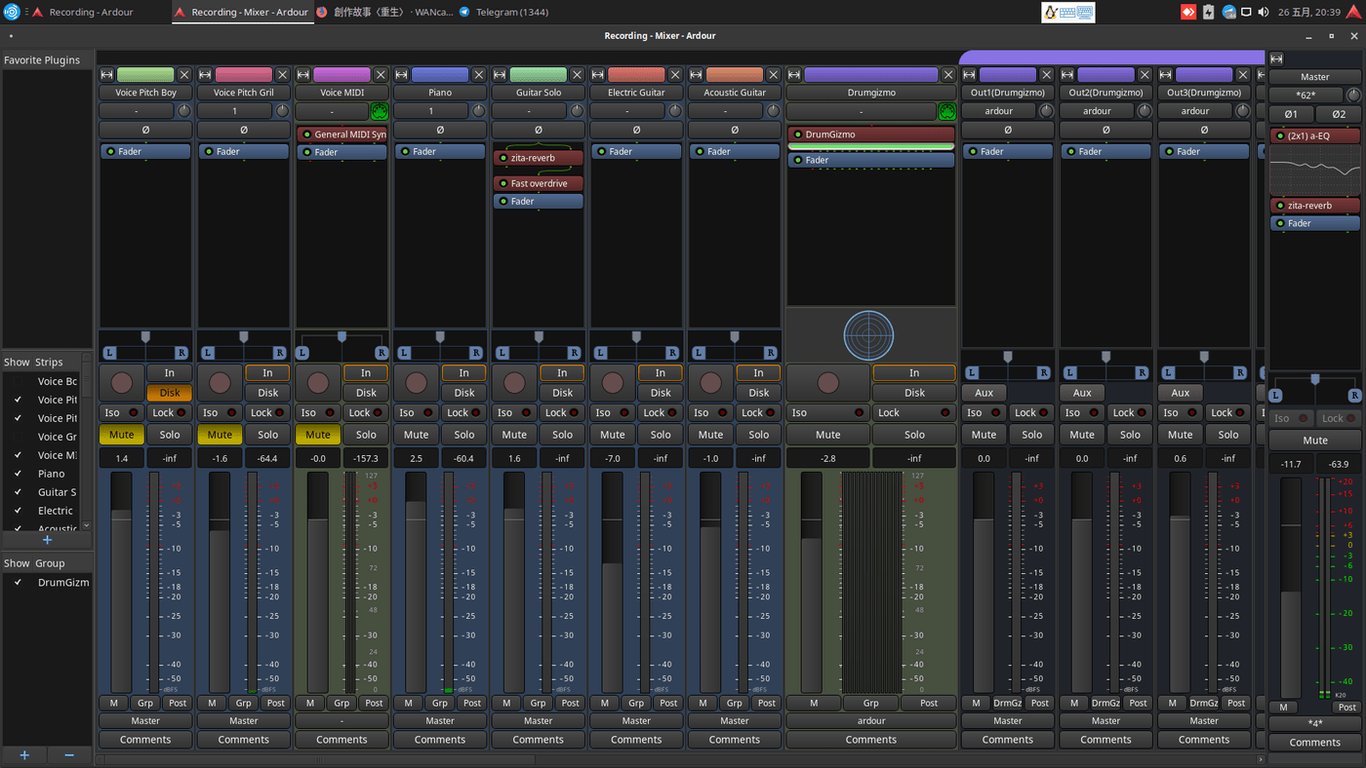Click the Master strip trim knob
Viewport: 1366px width, 768px height.
(1353, 95)
